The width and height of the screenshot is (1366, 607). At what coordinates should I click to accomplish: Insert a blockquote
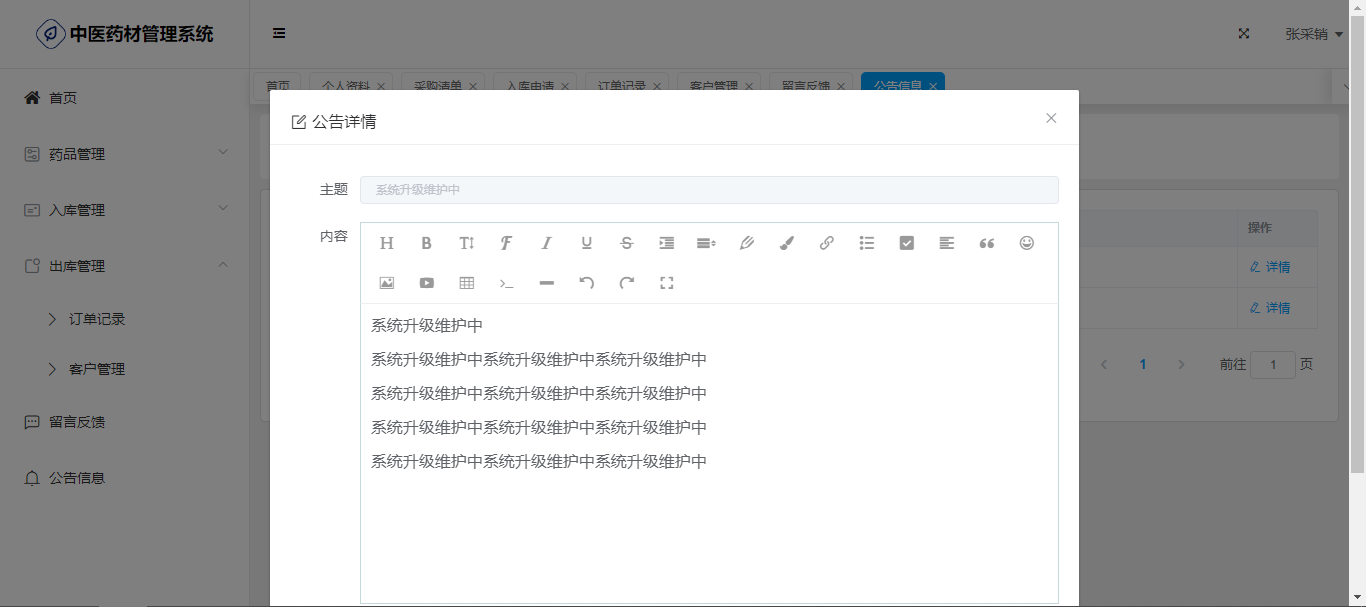[x=987, y=243]
